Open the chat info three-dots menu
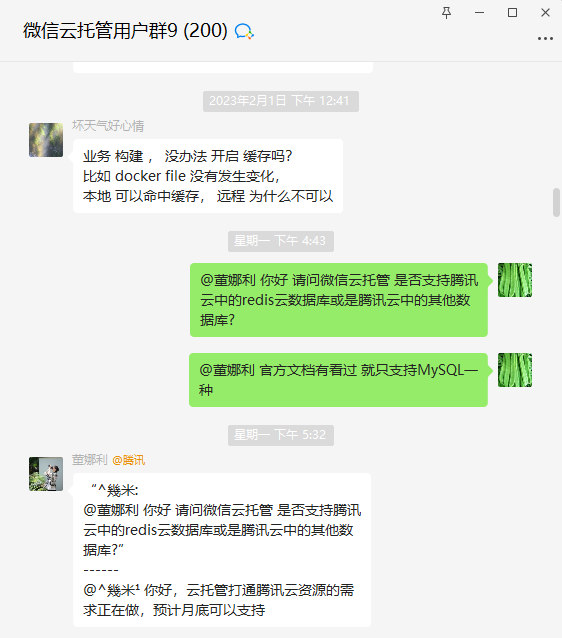Image resolution: width=562 pixels, height=638 pixels. click(545, 39)
